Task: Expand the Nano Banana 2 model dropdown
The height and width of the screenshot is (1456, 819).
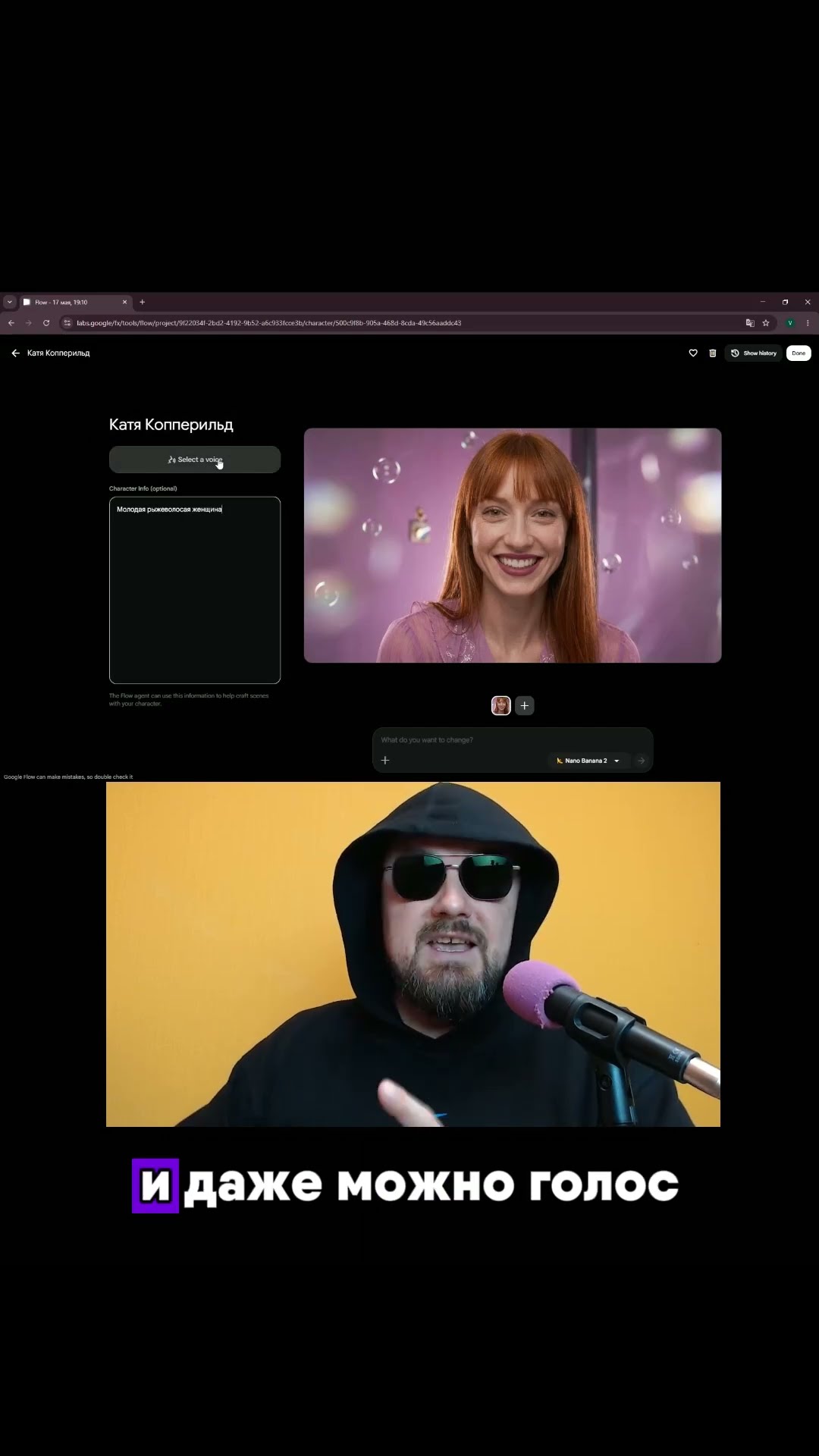Action: tap(588, 761)
